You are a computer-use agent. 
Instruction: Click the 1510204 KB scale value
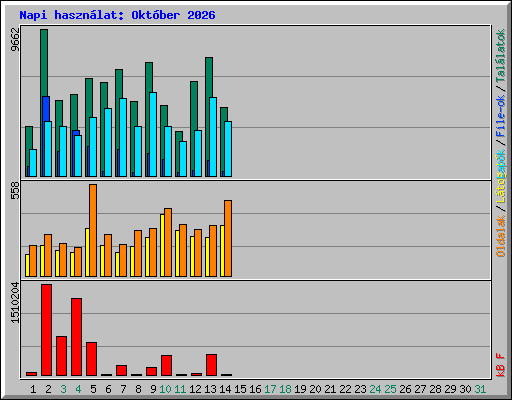point(15,303)
